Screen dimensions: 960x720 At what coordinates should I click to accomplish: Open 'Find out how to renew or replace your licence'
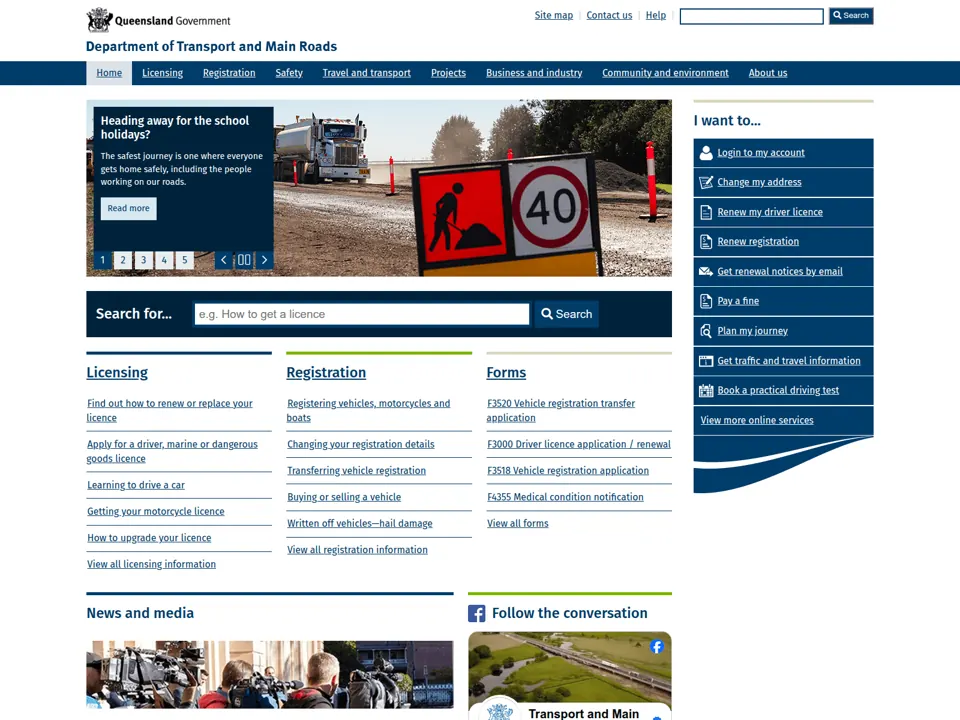coord(170,411)
